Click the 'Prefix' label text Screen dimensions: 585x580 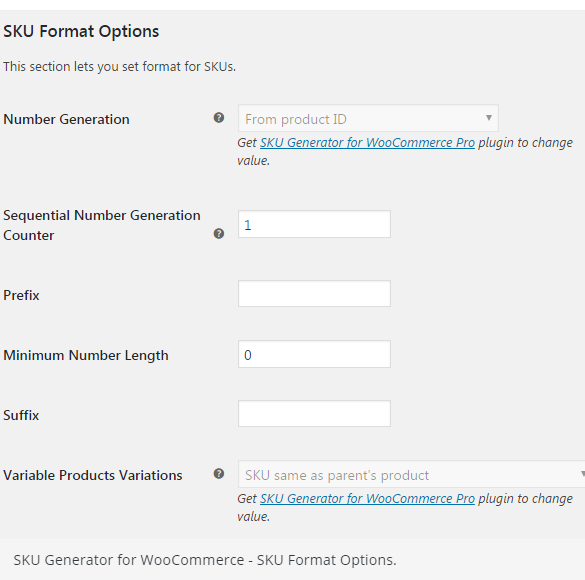[x=21, y=295]
